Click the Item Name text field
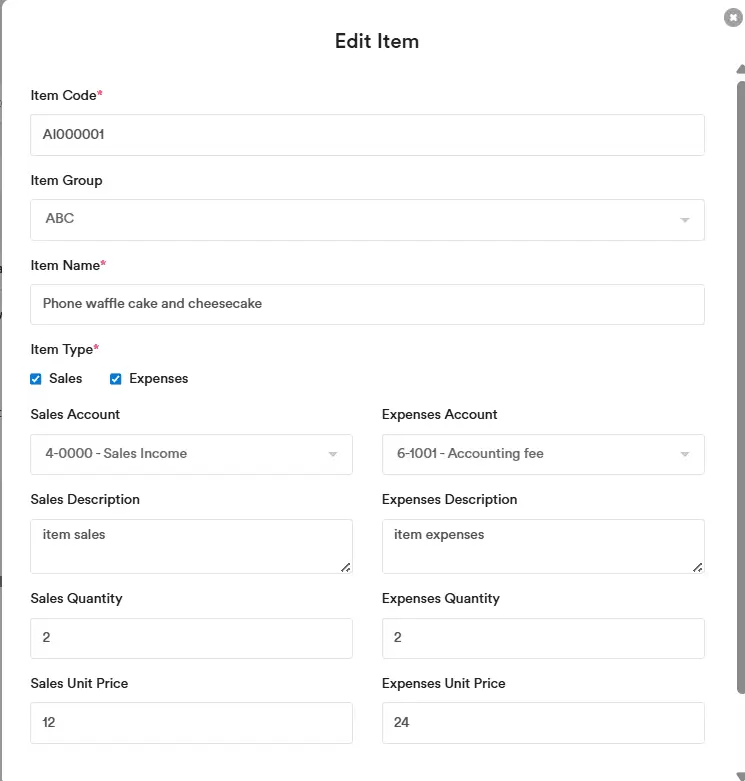Viewport: 745px width, 781px height. pos(367,304)
